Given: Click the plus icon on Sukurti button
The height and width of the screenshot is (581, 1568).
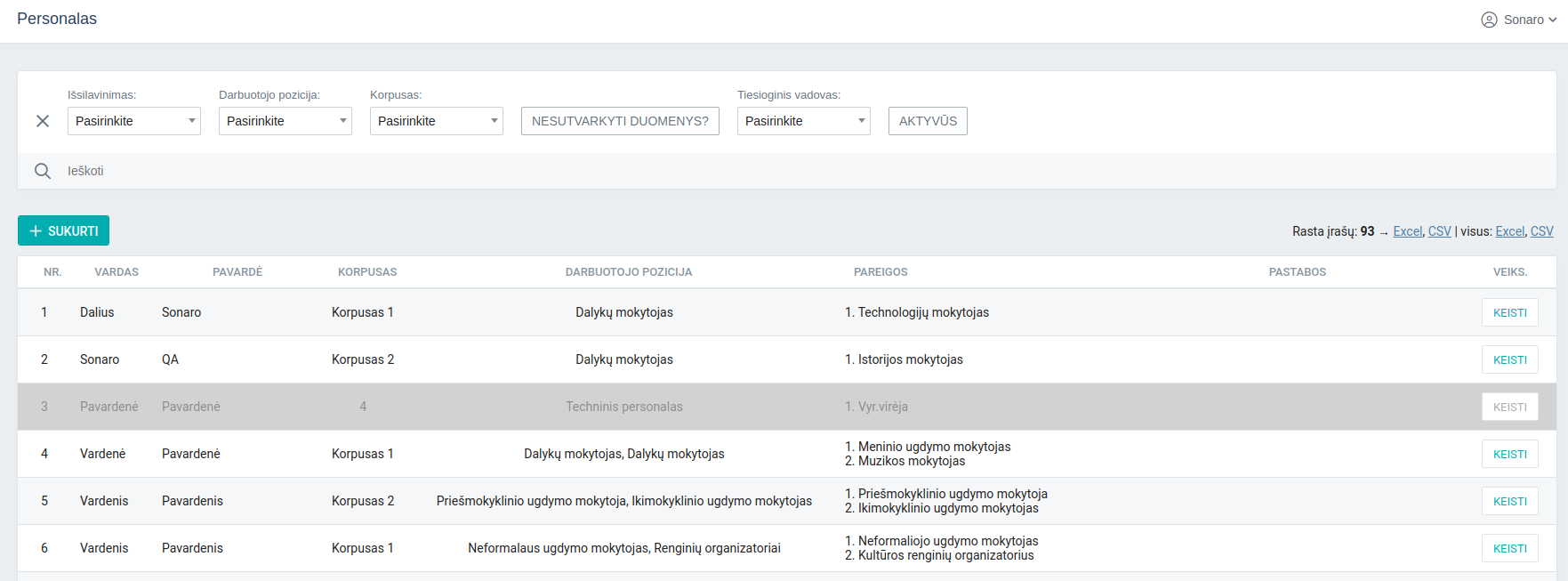Looking at the screenshot, I should [x=36, y=231].
